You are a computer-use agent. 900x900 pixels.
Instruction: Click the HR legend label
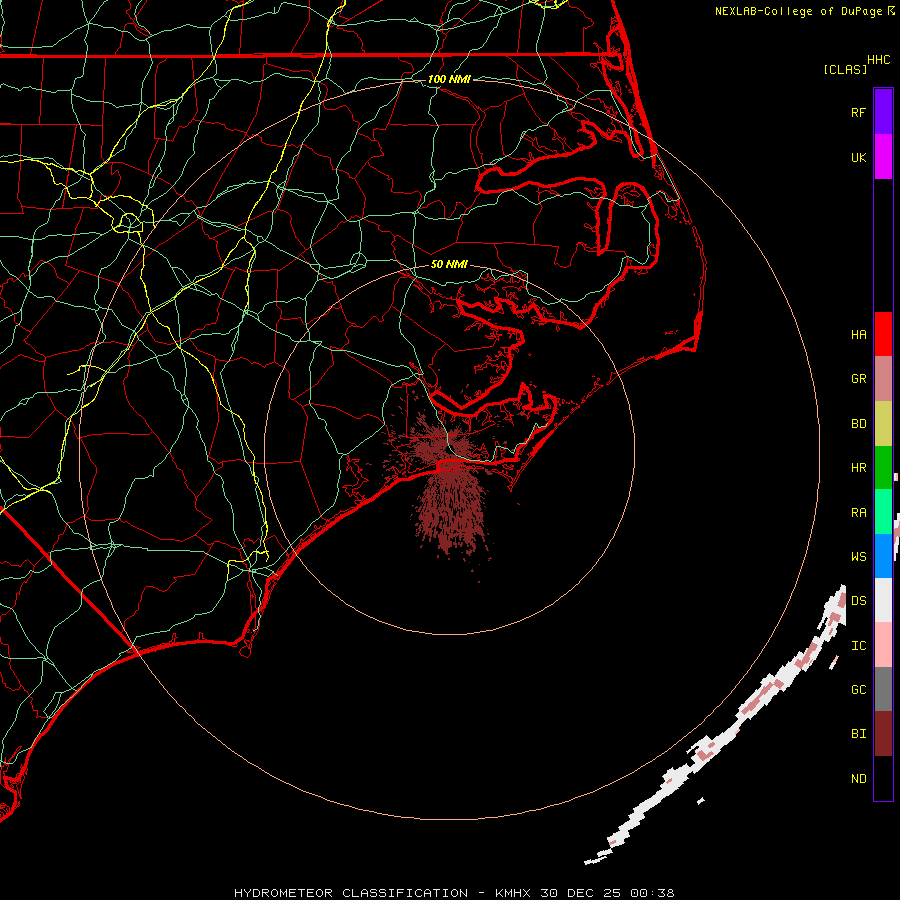[x=858, y=468]
